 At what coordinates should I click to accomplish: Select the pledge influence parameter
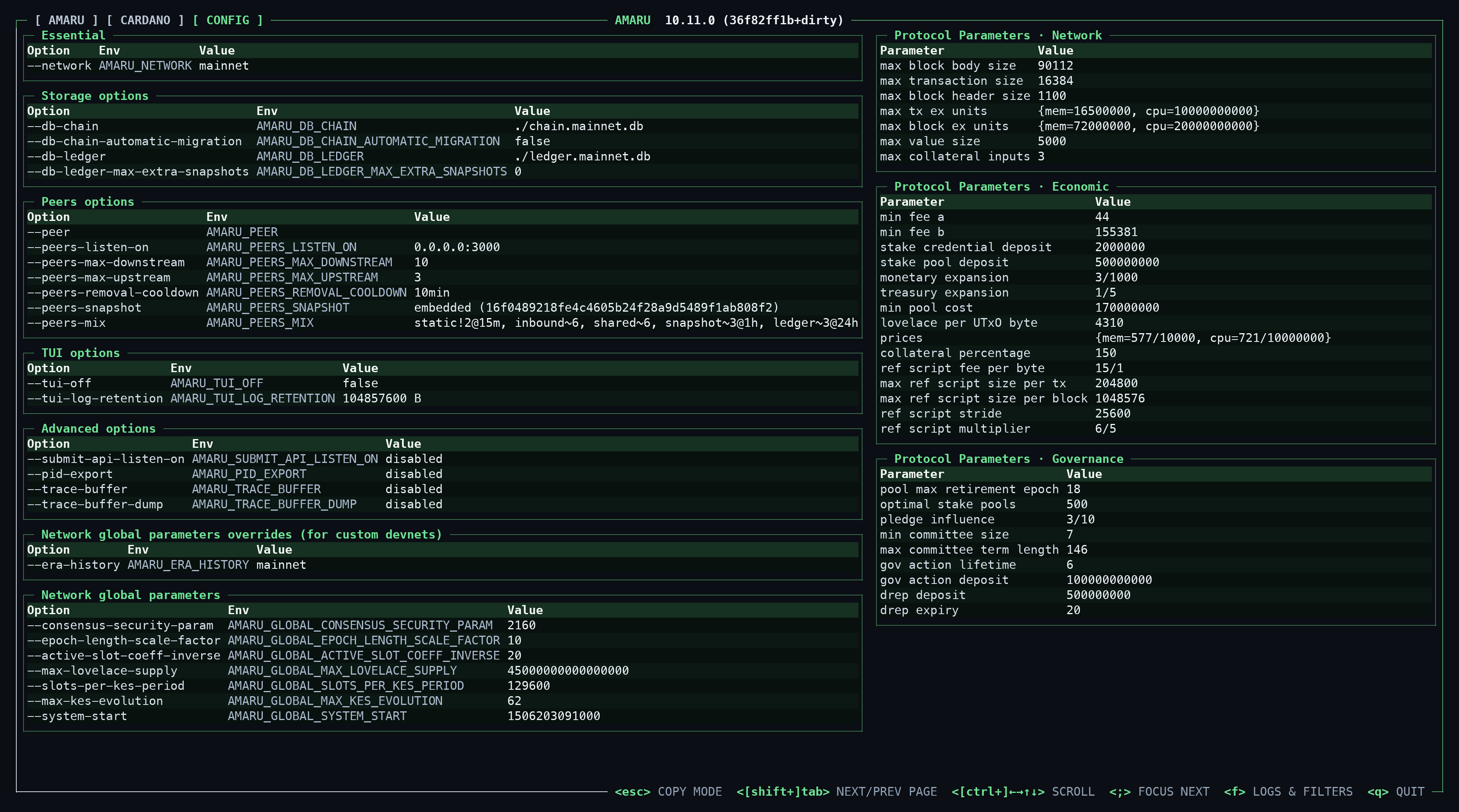937,519
